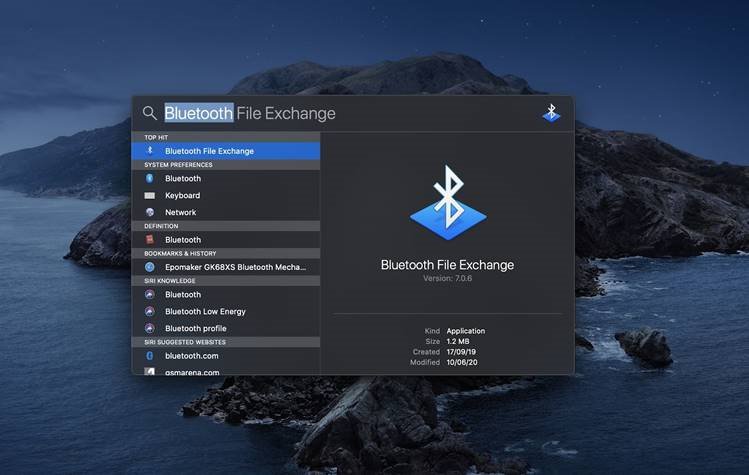Click the large Bluetooth File Exchange preview icon
Viewport: 749px width, 475px height.
pos(448,203)
